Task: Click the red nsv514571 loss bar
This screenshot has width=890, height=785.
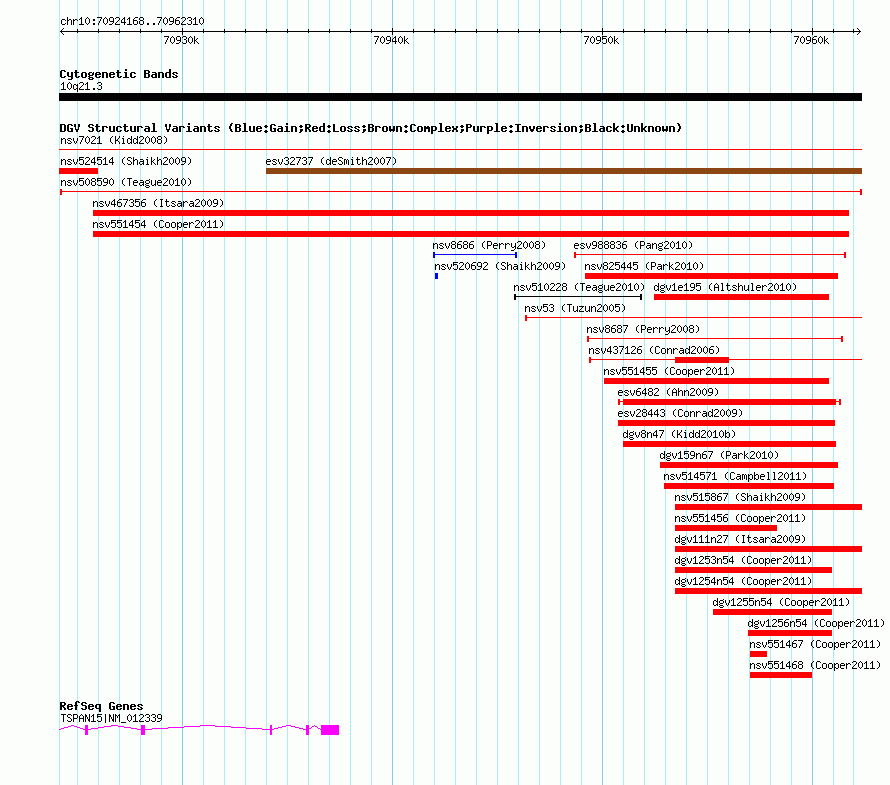Action: [749, 486]
